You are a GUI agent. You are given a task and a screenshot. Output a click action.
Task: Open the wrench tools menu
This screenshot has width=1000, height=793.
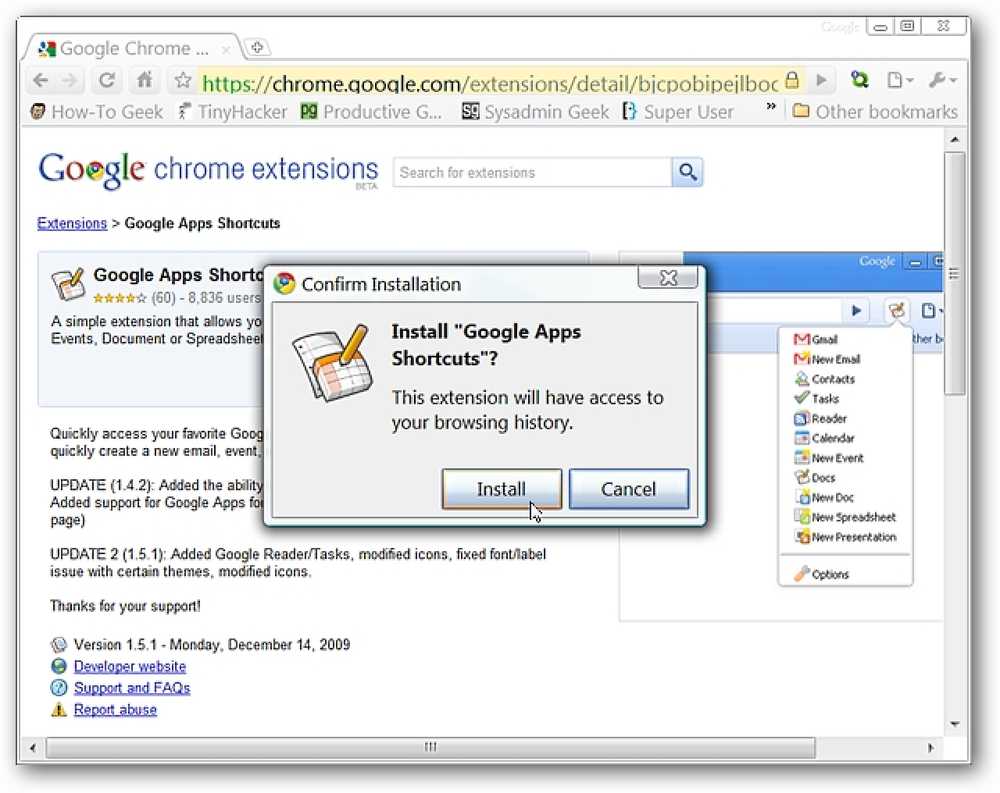point(943,80)
